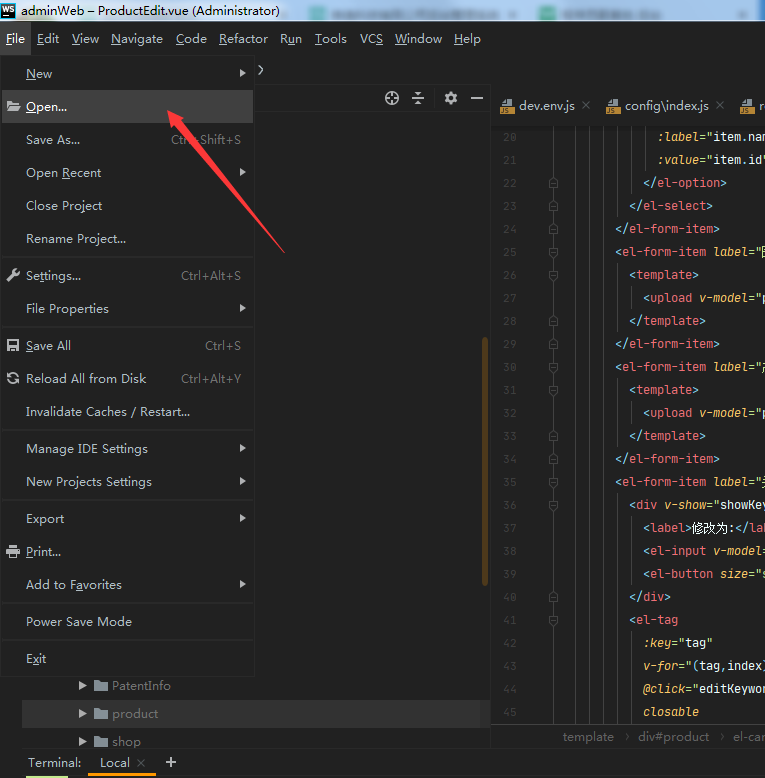This screenshot has height=778, width=765.
Task: Click the JS file icon on the config\index.js tab
Action: pyautogui.click(x=613, y=106)
